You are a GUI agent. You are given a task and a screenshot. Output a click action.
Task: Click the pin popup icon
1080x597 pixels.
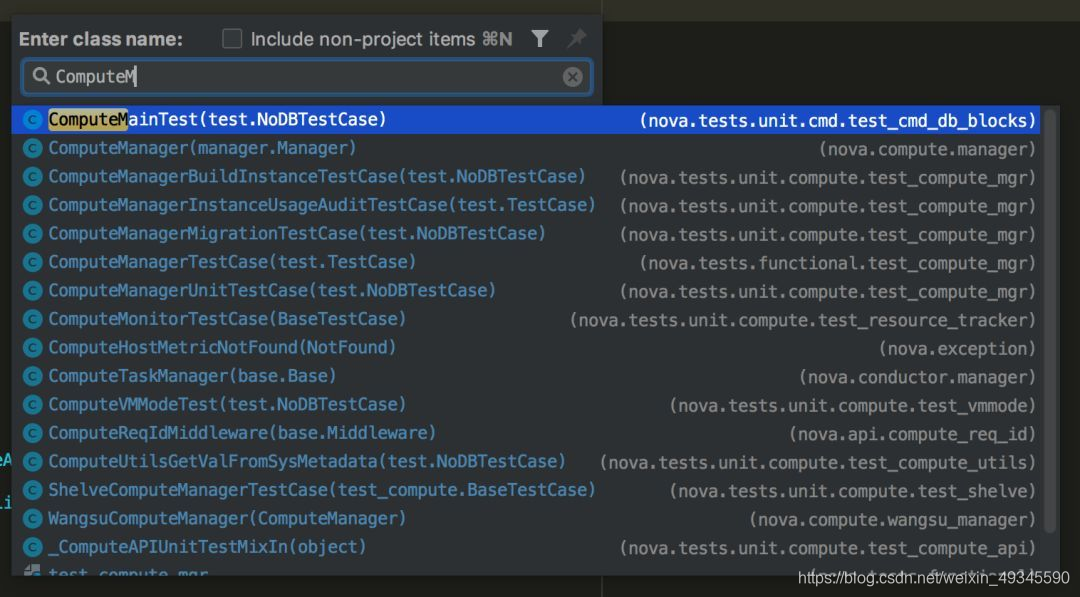[x=576, y=39]
